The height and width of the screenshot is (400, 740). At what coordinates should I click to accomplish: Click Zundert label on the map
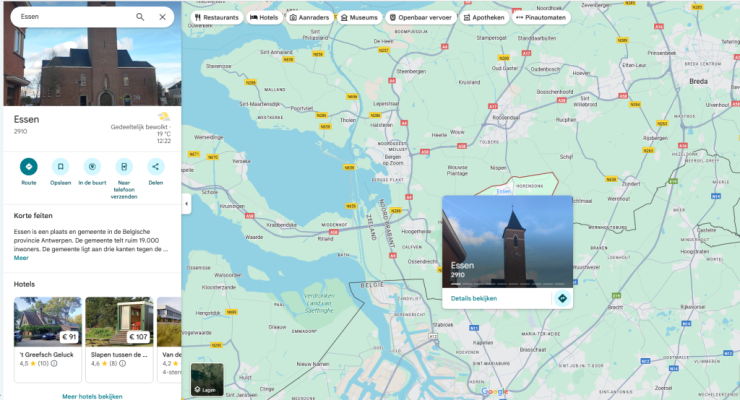631,184
